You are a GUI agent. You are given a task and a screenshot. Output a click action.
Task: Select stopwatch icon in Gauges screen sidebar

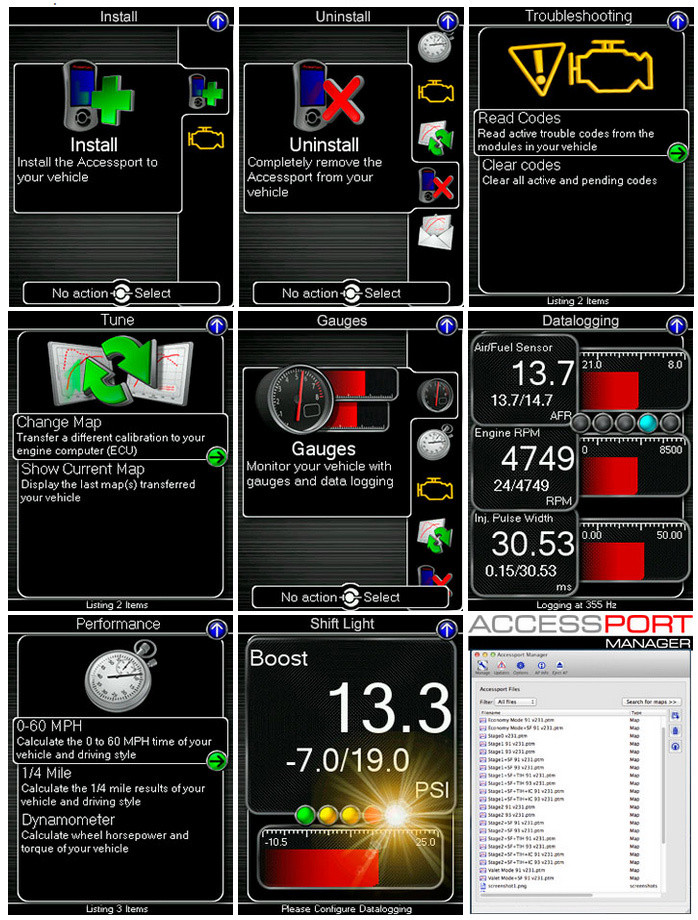click(x=435, y=442)
